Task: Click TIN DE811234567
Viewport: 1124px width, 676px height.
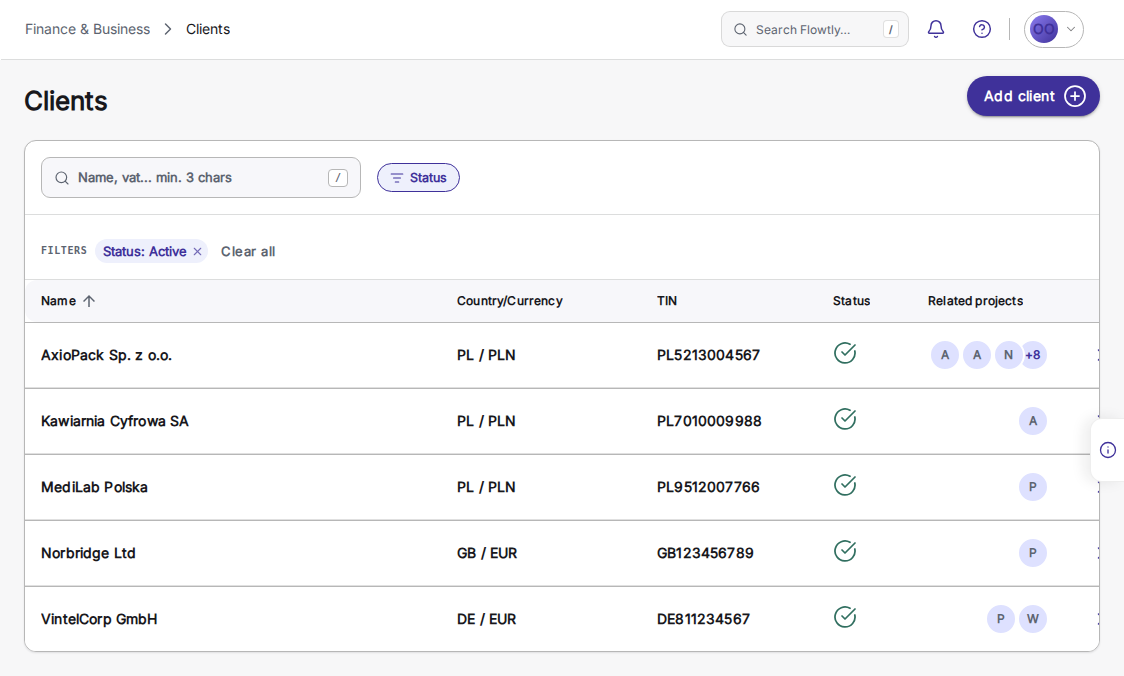Action: (x=703, y=619)
